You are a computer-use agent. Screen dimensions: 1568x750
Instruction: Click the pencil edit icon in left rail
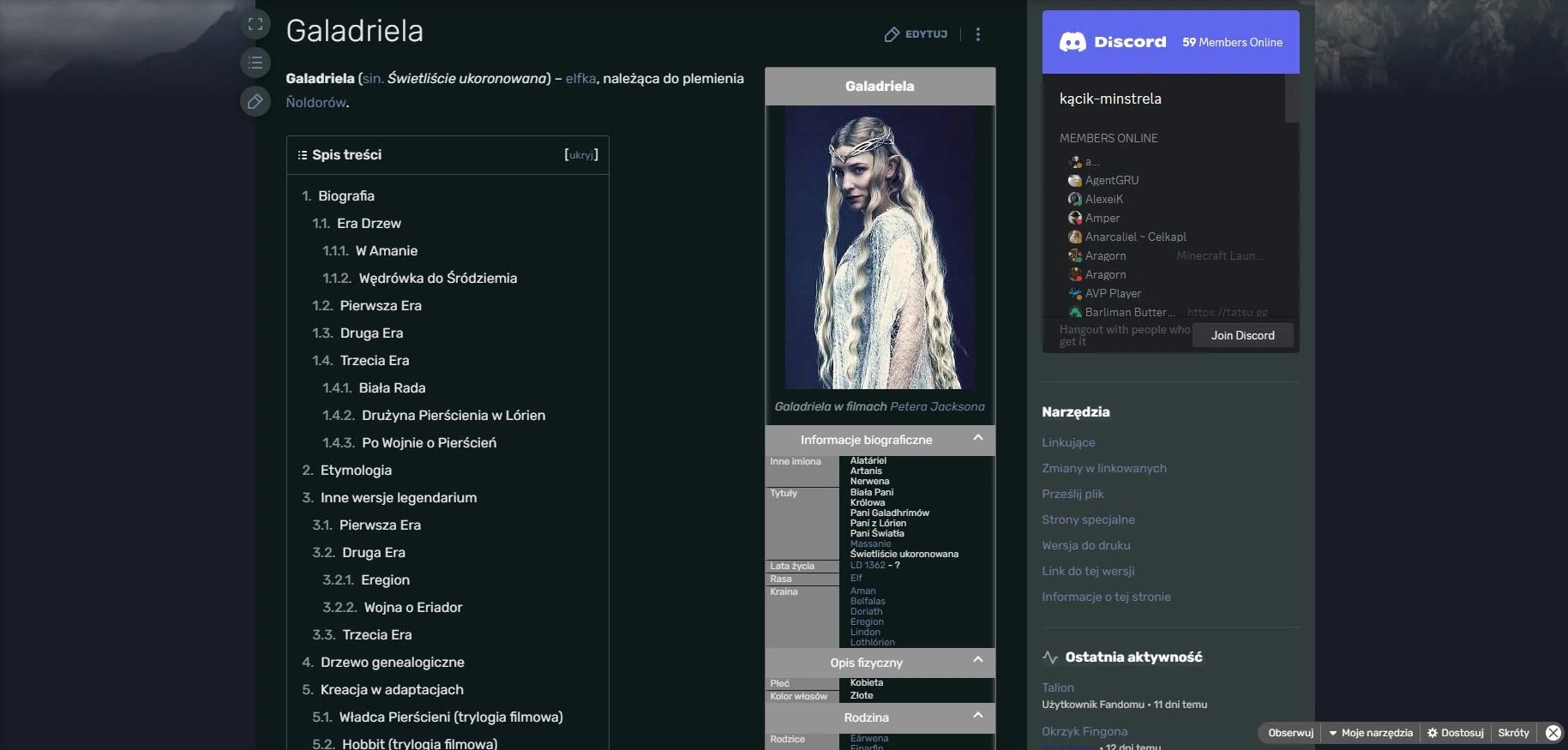tap(255, 101)
